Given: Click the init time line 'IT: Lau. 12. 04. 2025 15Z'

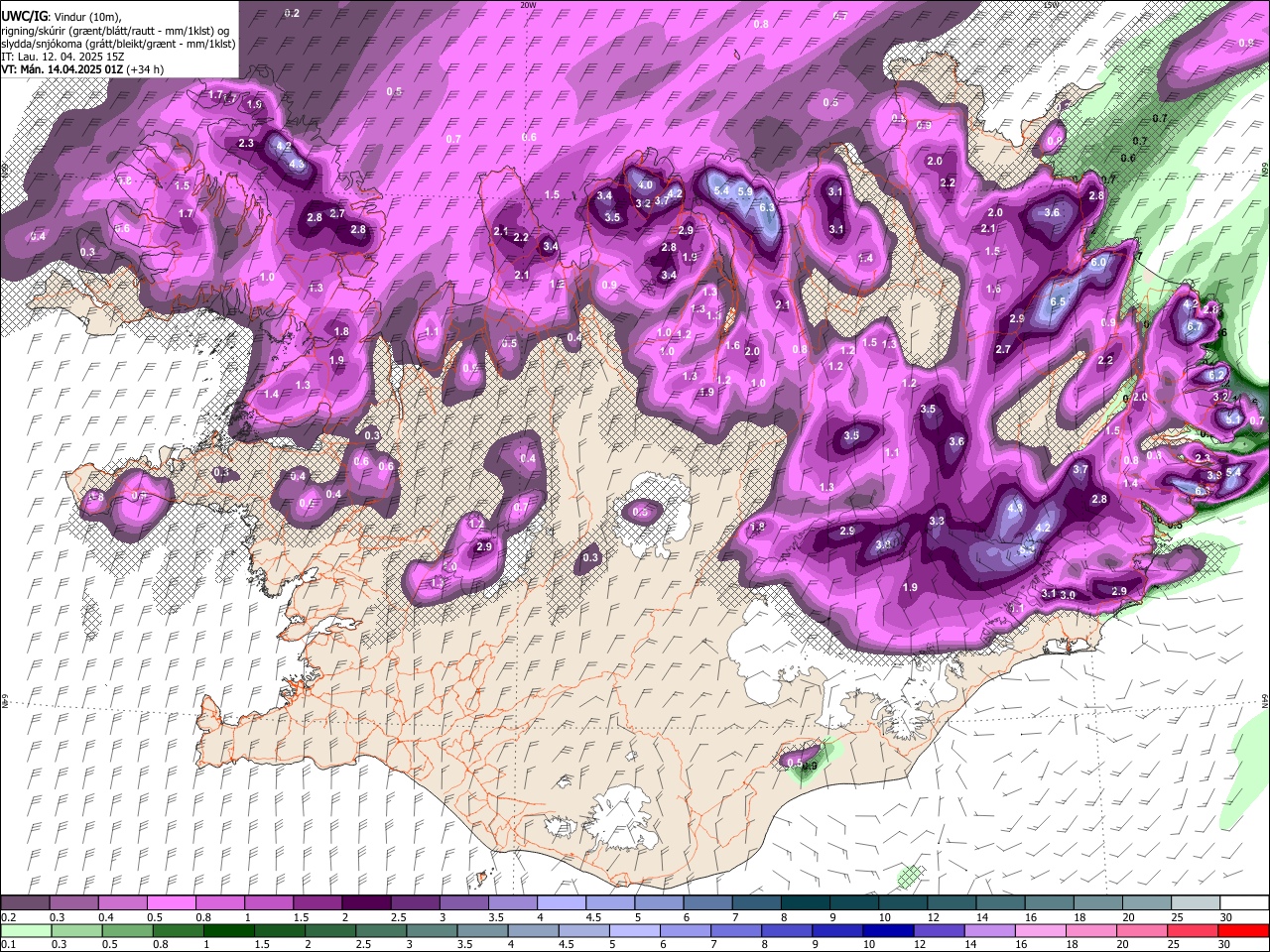Looking at the screenshot, I should 61,57.
